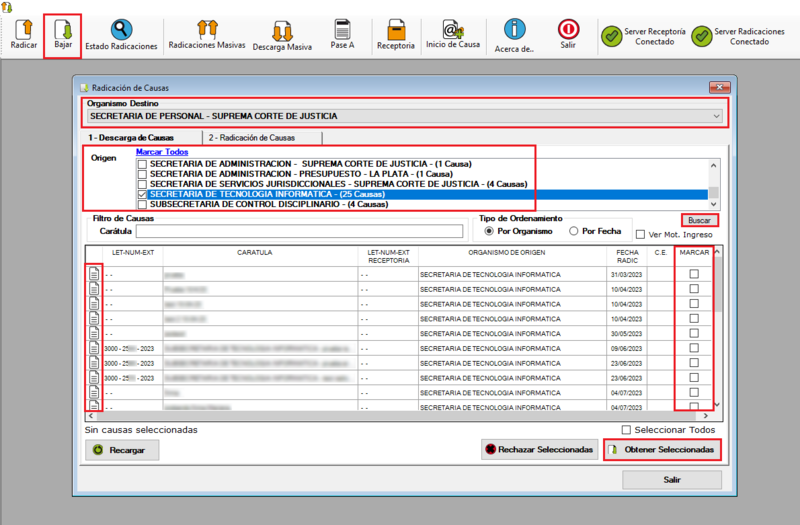Check Presupuesto - La Plata origin
Image resolution: width=800 pixels, height=525 pixels.
click(x=142, y=174)
